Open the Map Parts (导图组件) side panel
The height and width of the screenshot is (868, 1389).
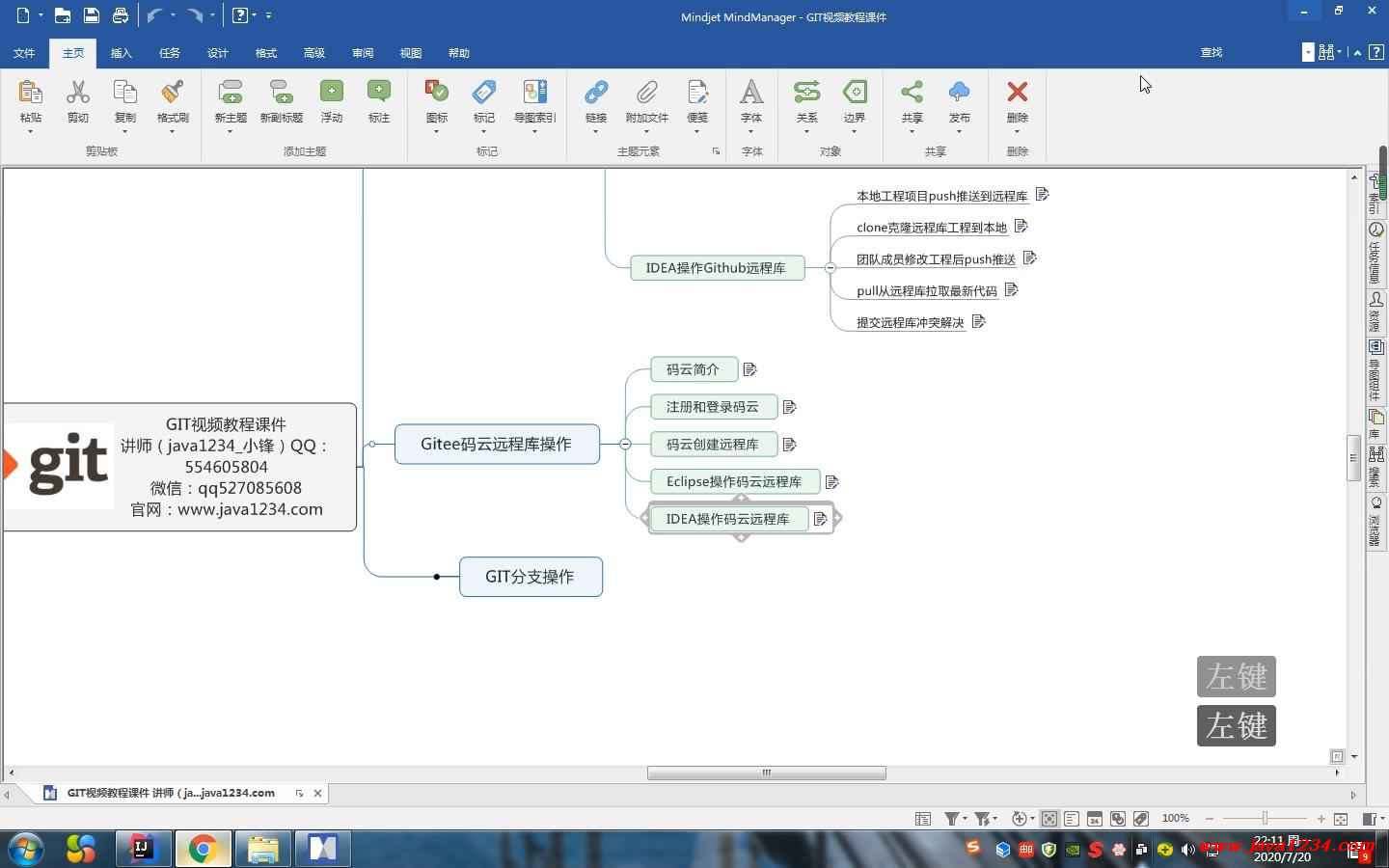1375,371
